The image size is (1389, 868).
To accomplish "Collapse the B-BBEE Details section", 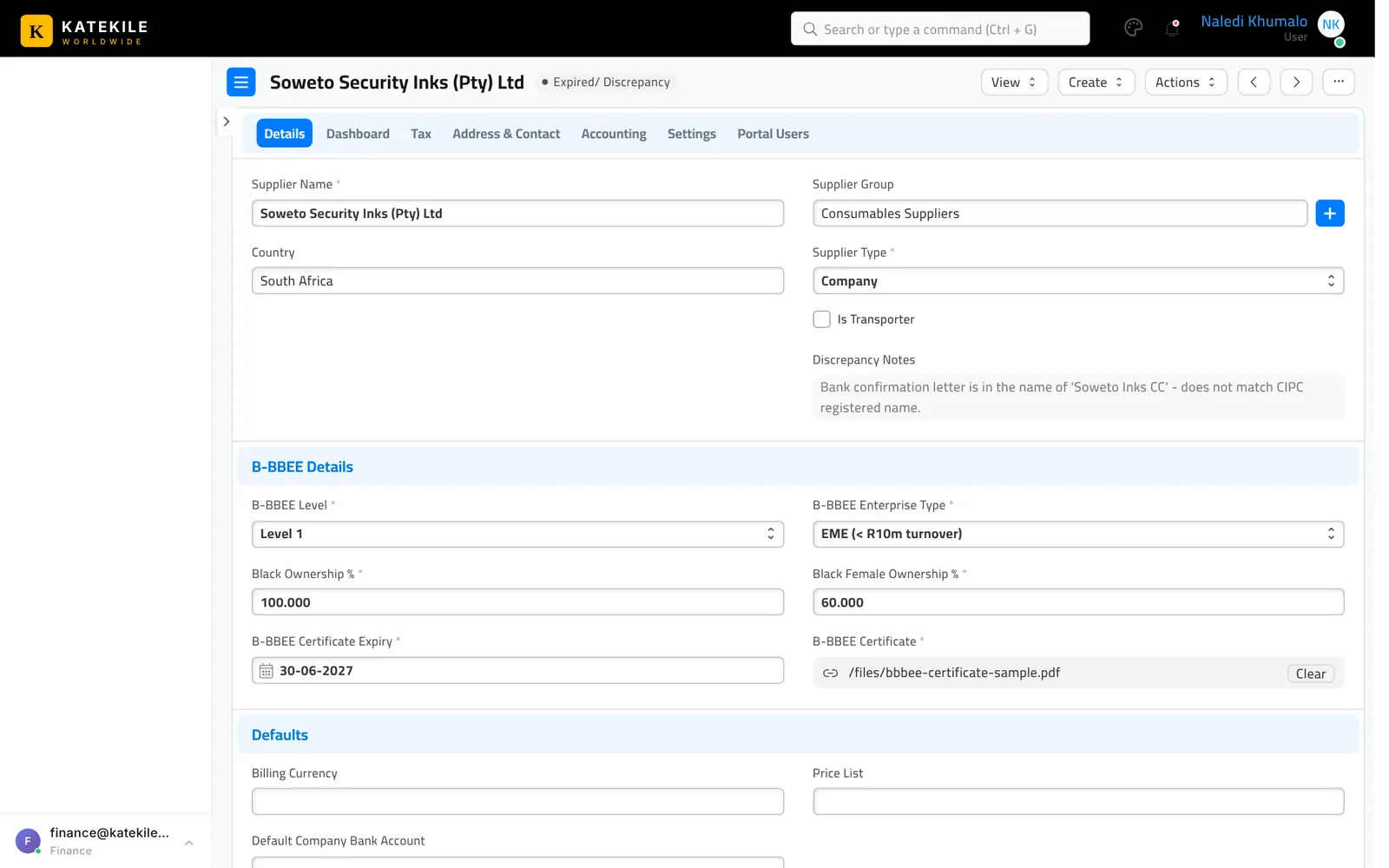I will click(x=799, y=467).
